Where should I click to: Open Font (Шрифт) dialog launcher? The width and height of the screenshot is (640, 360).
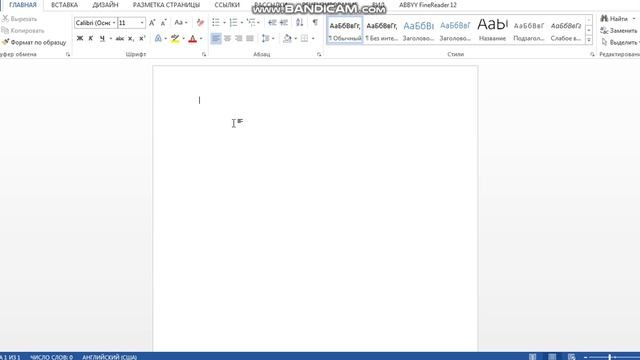coord(204,54)
